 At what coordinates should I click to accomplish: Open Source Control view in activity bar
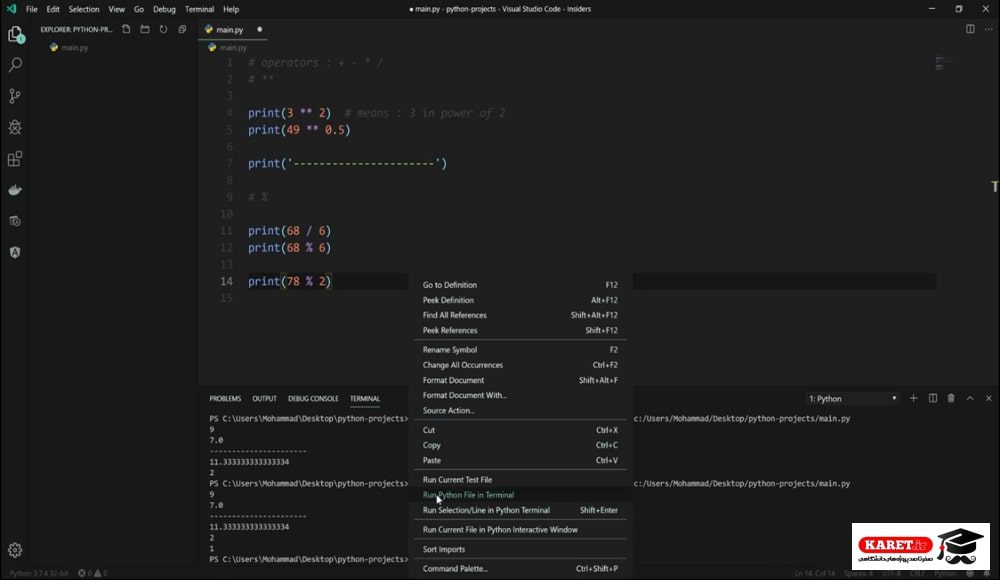click(x=15, y=96)
